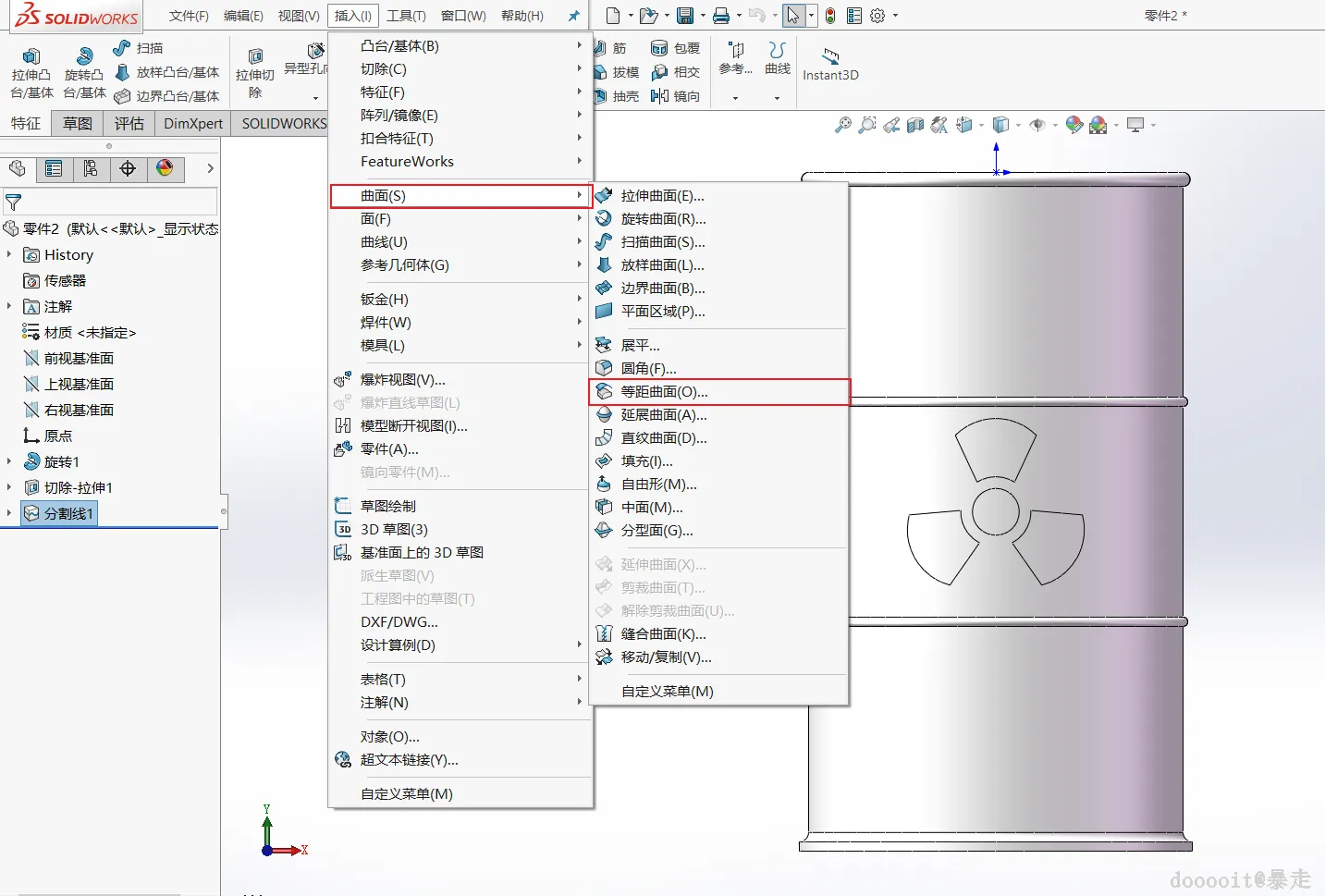Open the ConfigurationManager tab icon
The image size is (1325, 896).
(91, 168)
